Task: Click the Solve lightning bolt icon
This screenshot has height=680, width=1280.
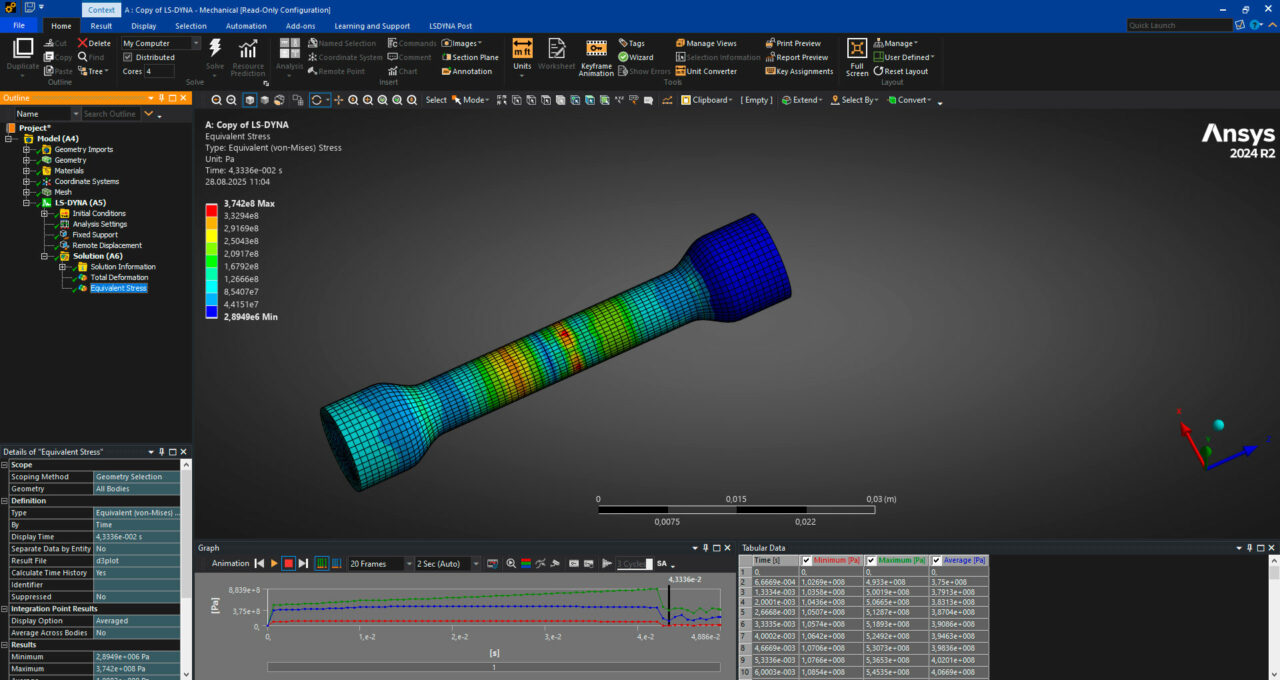Action: 215,50
